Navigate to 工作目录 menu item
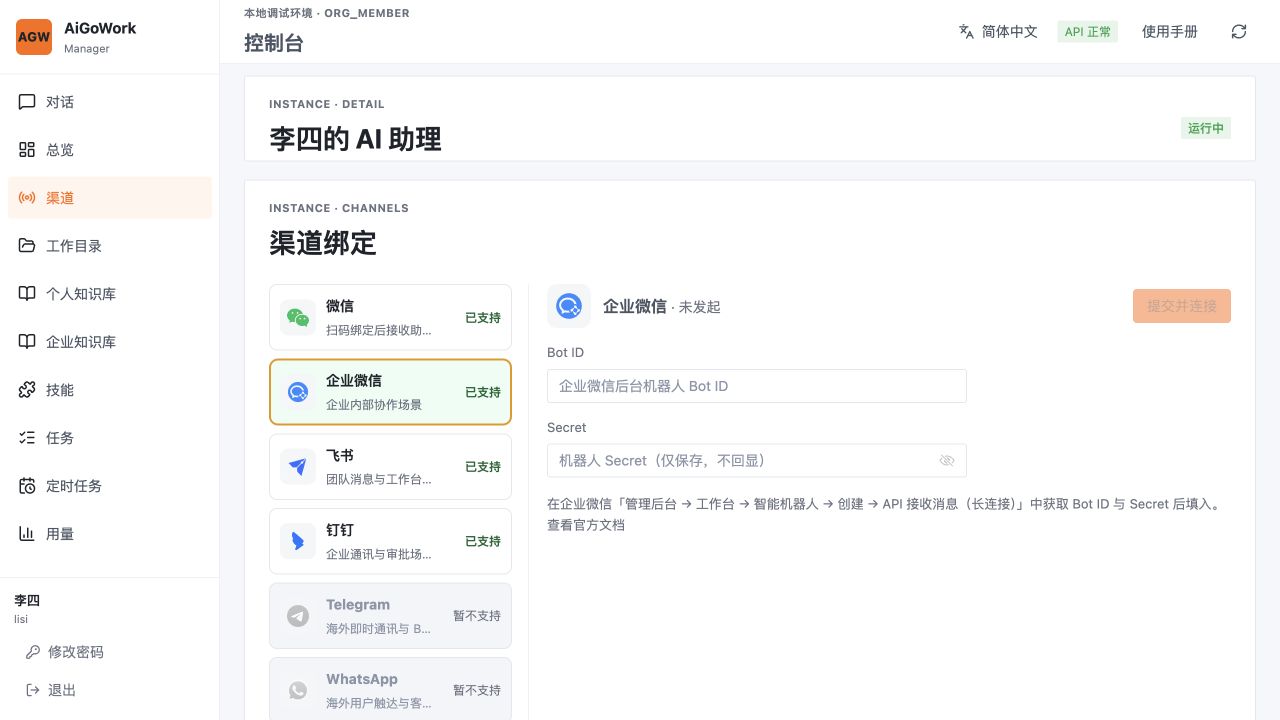Image resolution: width=1280 pixels, height=720 pixels. click(110, 246)
